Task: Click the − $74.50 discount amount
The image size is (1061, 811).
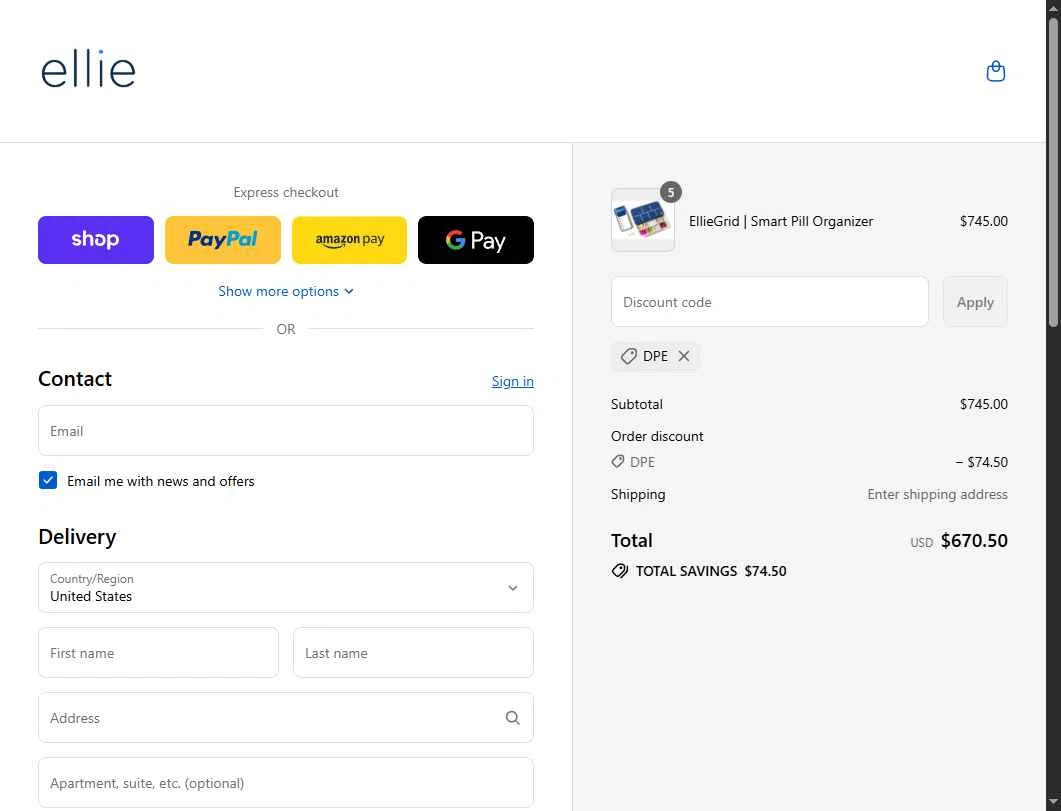Action: [981, 462]
